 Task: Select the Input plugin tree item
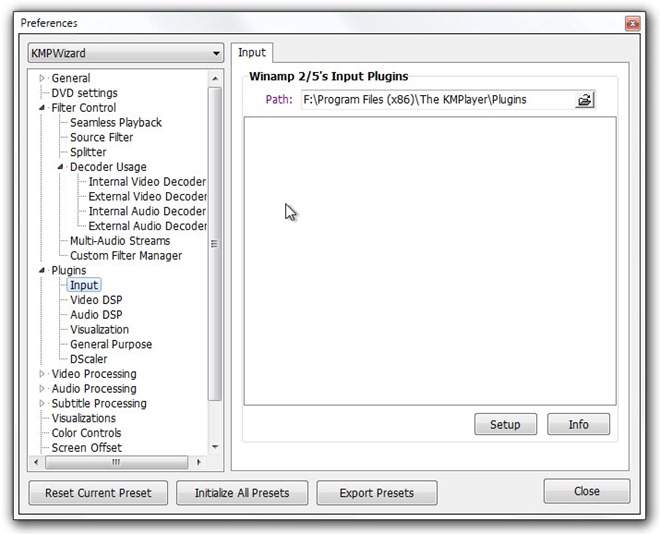[84, 285]
